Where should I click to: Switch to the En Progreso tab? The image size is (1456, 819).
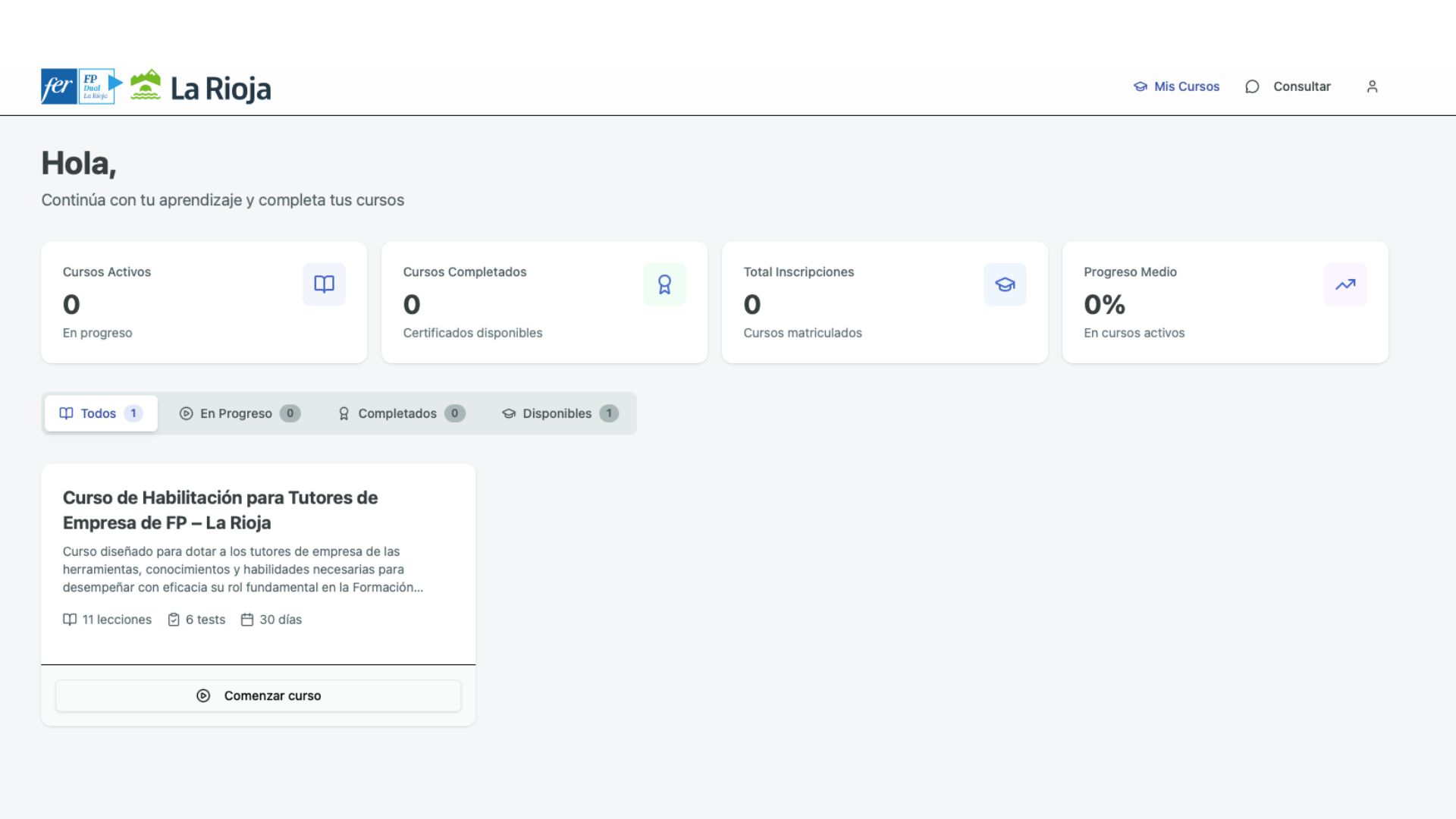[x=240, y=413]
